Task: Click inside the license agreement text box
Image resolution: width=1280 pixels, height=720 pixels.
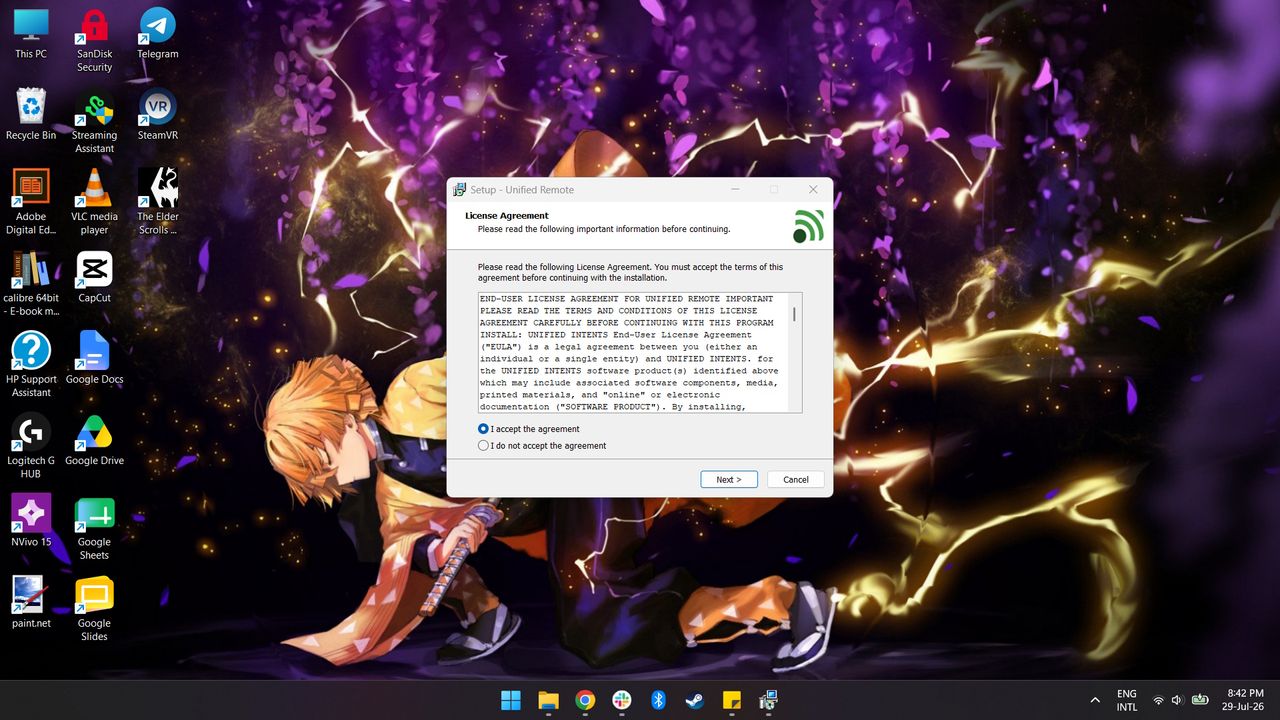Action: pos(633,352)
